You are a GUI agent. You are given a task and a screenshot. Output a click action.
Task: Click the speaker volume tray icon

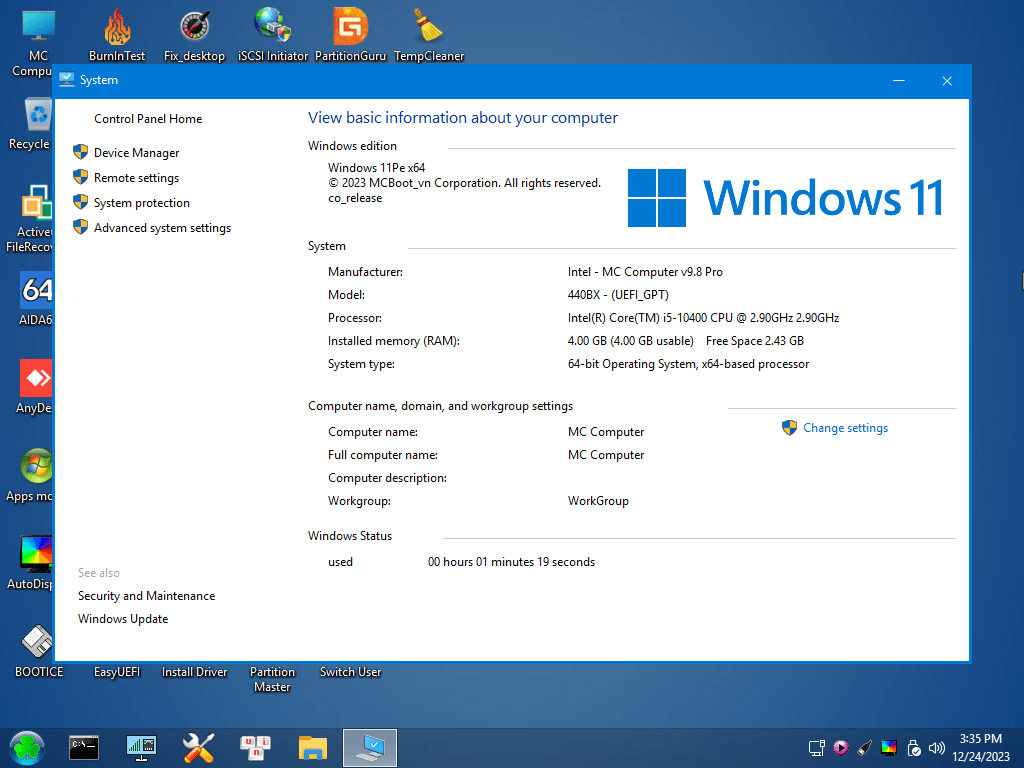pyautogui.click(x=937, y=748)
